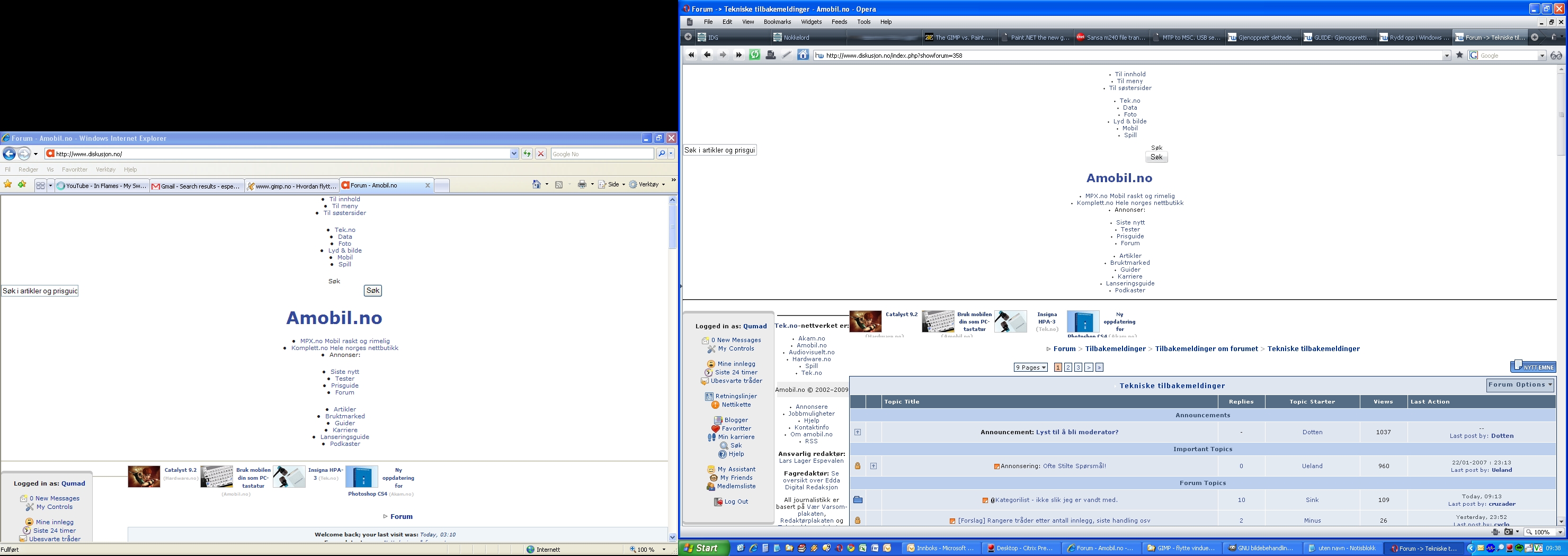Click Add to Favorites green plus star
Screen dimensions: 1568x556
22,184
